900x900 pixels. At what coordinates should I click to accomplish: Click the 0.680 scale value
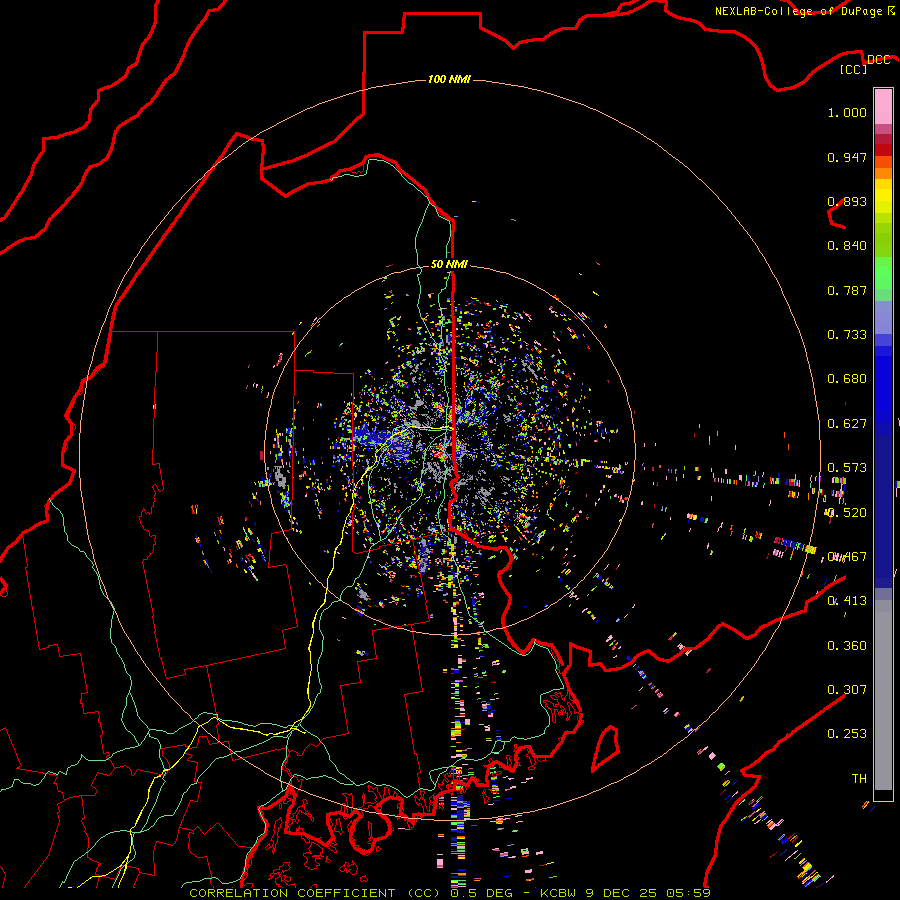coord(847,379)
